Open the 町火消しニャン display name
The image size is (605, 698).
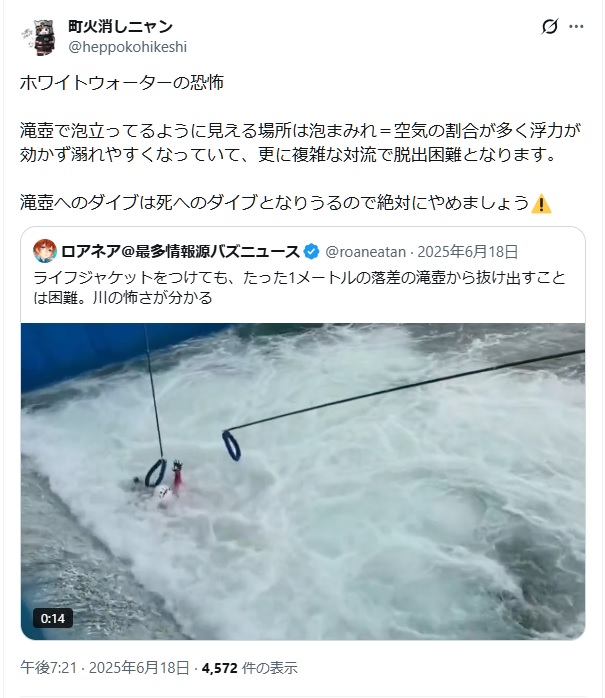tap(120, 27)
